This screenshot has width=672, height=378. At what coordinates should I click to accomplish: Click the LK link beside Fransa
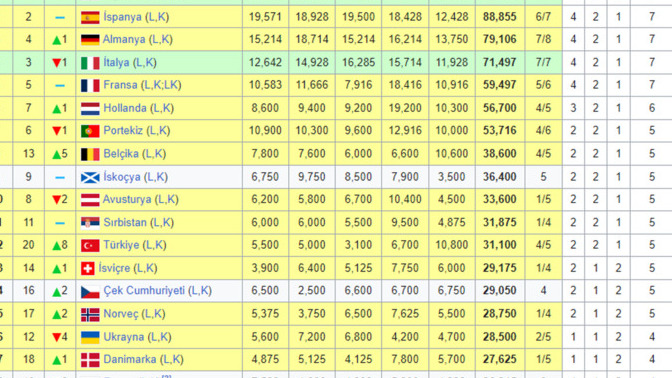click(171, 85)
